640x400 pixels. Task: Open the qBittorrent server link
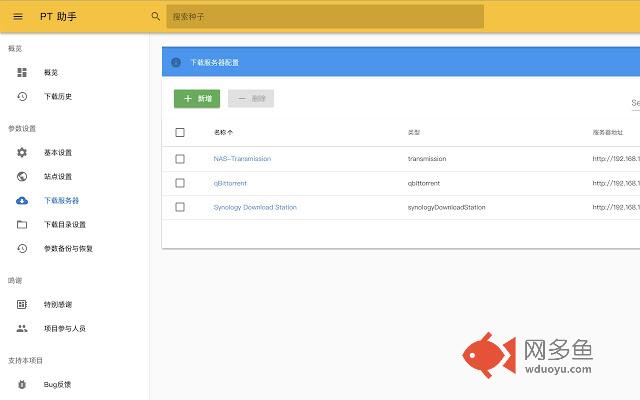click(x=230, y=183)
